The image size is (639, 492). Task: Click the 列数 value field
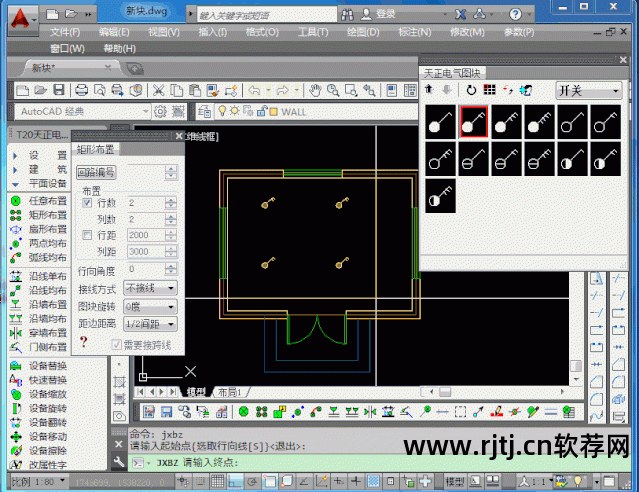pos(146,219)
